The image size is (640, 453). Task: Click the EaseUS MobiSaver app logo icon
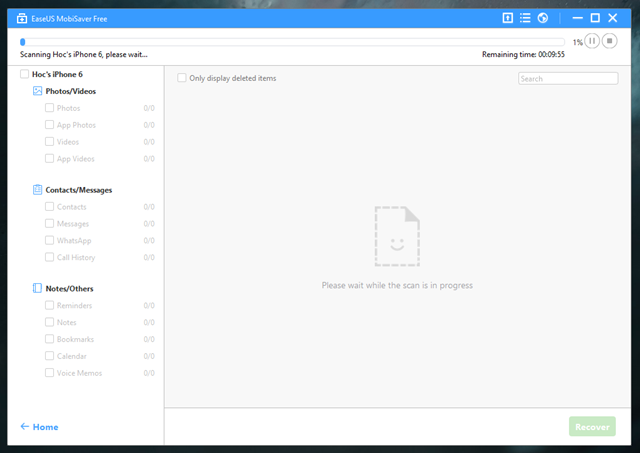pyautogui.click(x=22, y=18)
